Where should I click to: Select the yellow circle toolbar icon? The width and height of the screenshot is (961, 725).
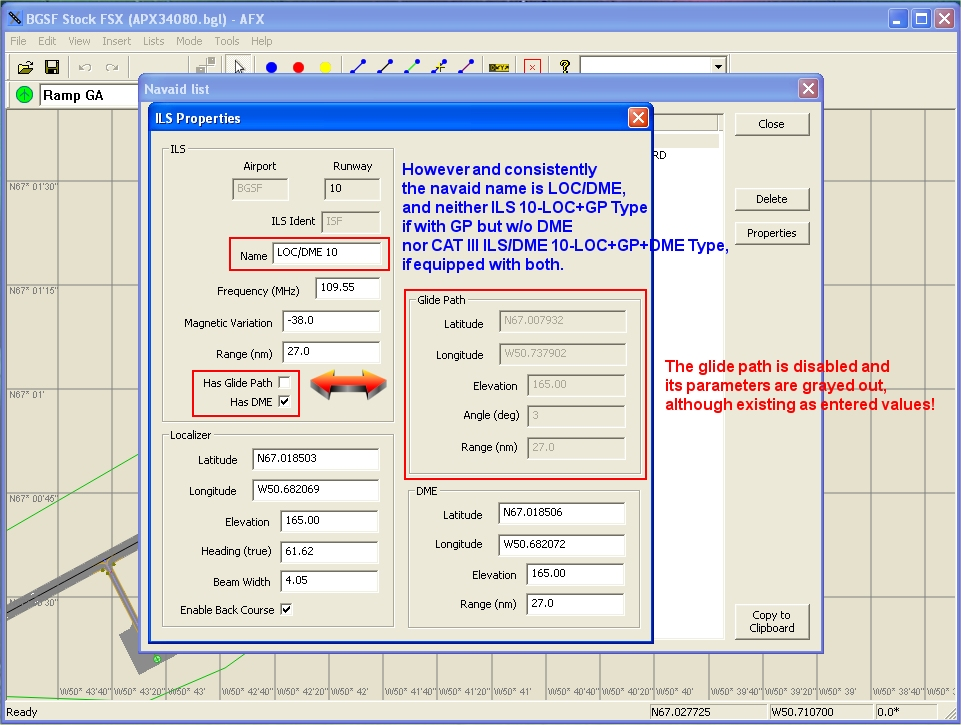(x=325, y=67)
